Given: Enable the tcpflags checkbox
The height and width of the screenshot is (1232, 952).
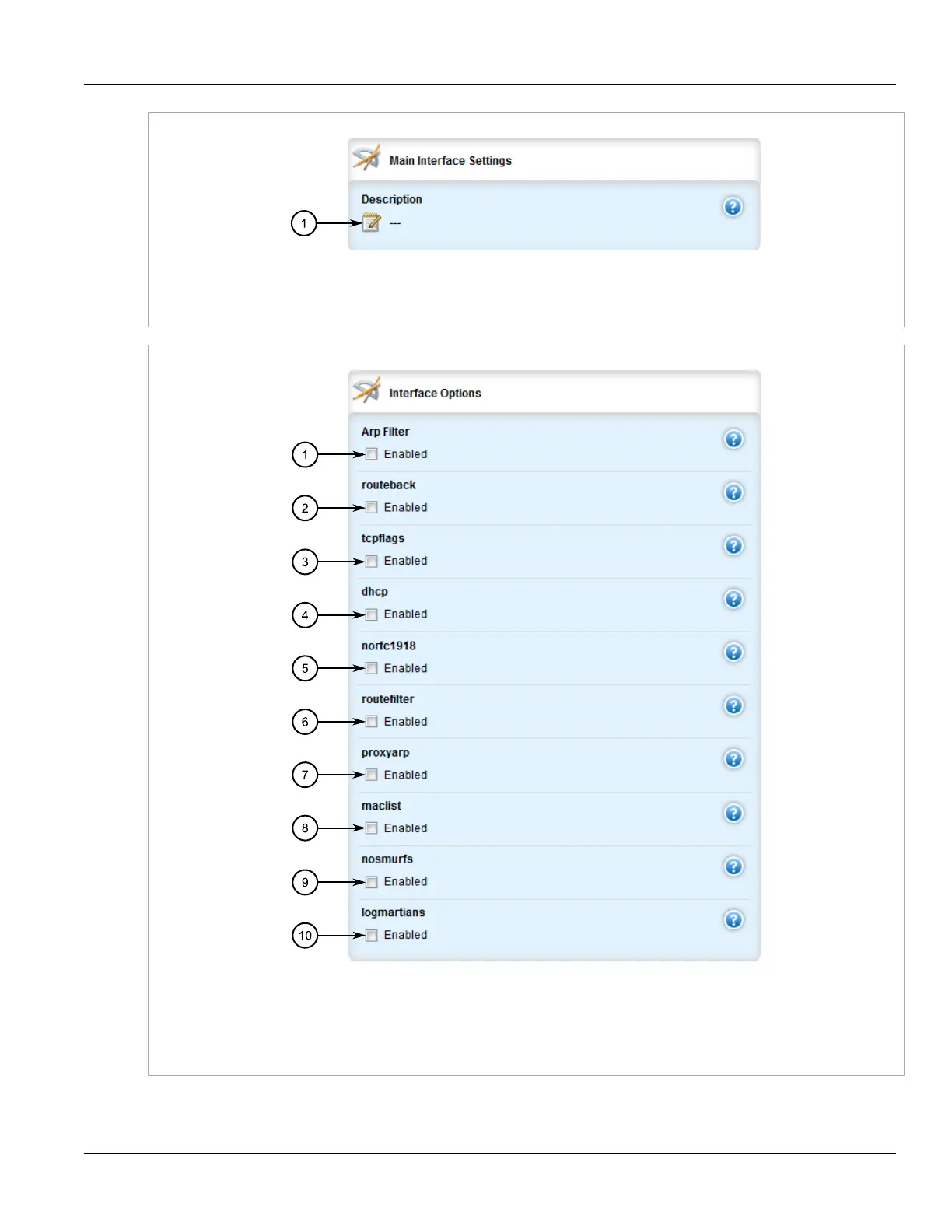Looking at the screenshot, I should pos(372,562).
